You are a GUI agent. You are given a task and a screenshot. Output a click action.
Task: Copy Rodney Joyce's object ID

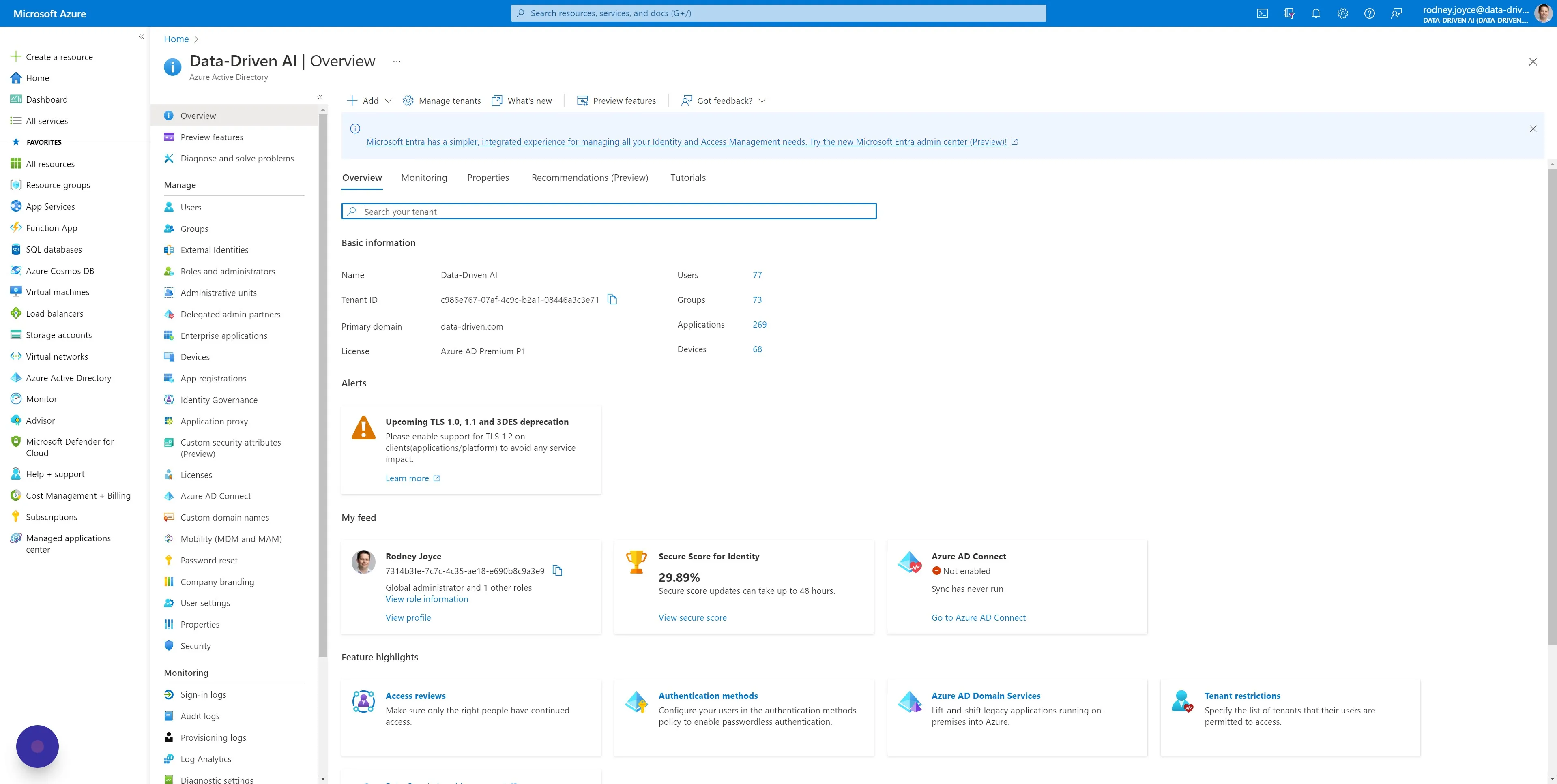point(558,571)
